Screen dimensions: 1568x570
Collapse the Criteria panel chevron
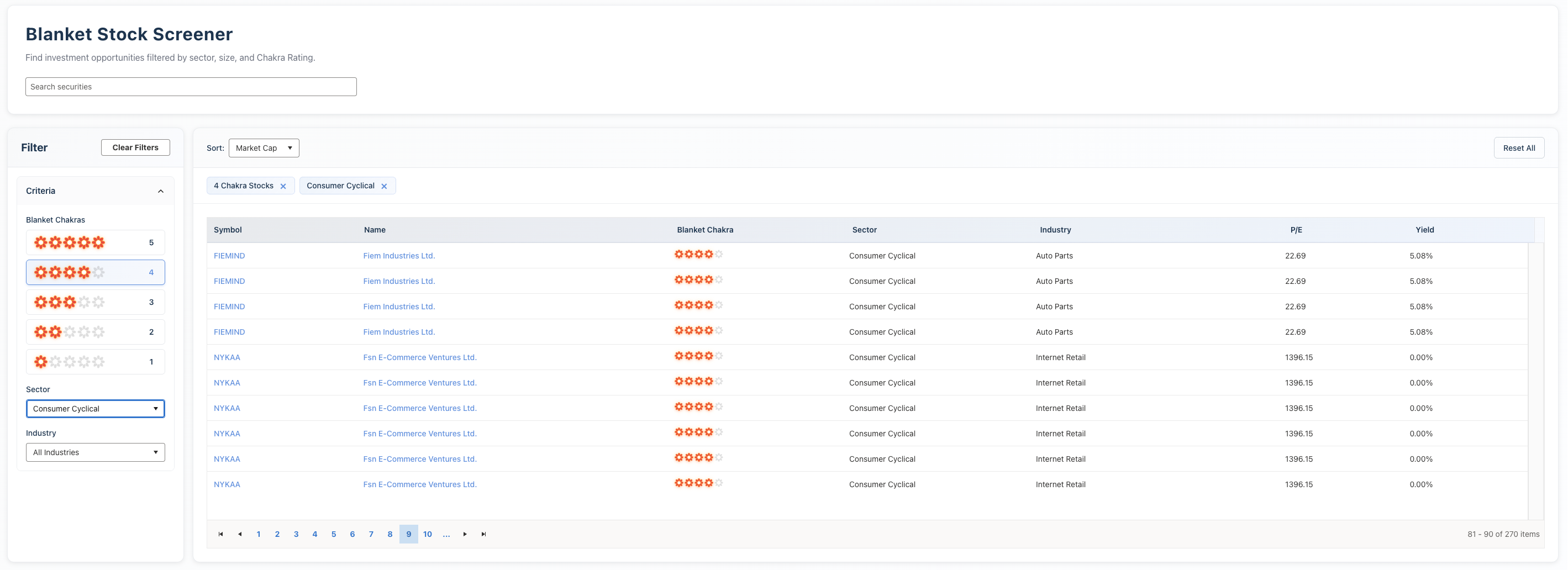[x=161, y=191]
